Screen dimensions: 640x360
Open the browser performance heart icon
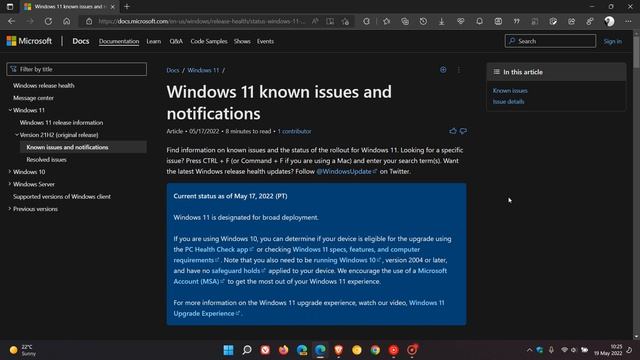click(460, 21)
